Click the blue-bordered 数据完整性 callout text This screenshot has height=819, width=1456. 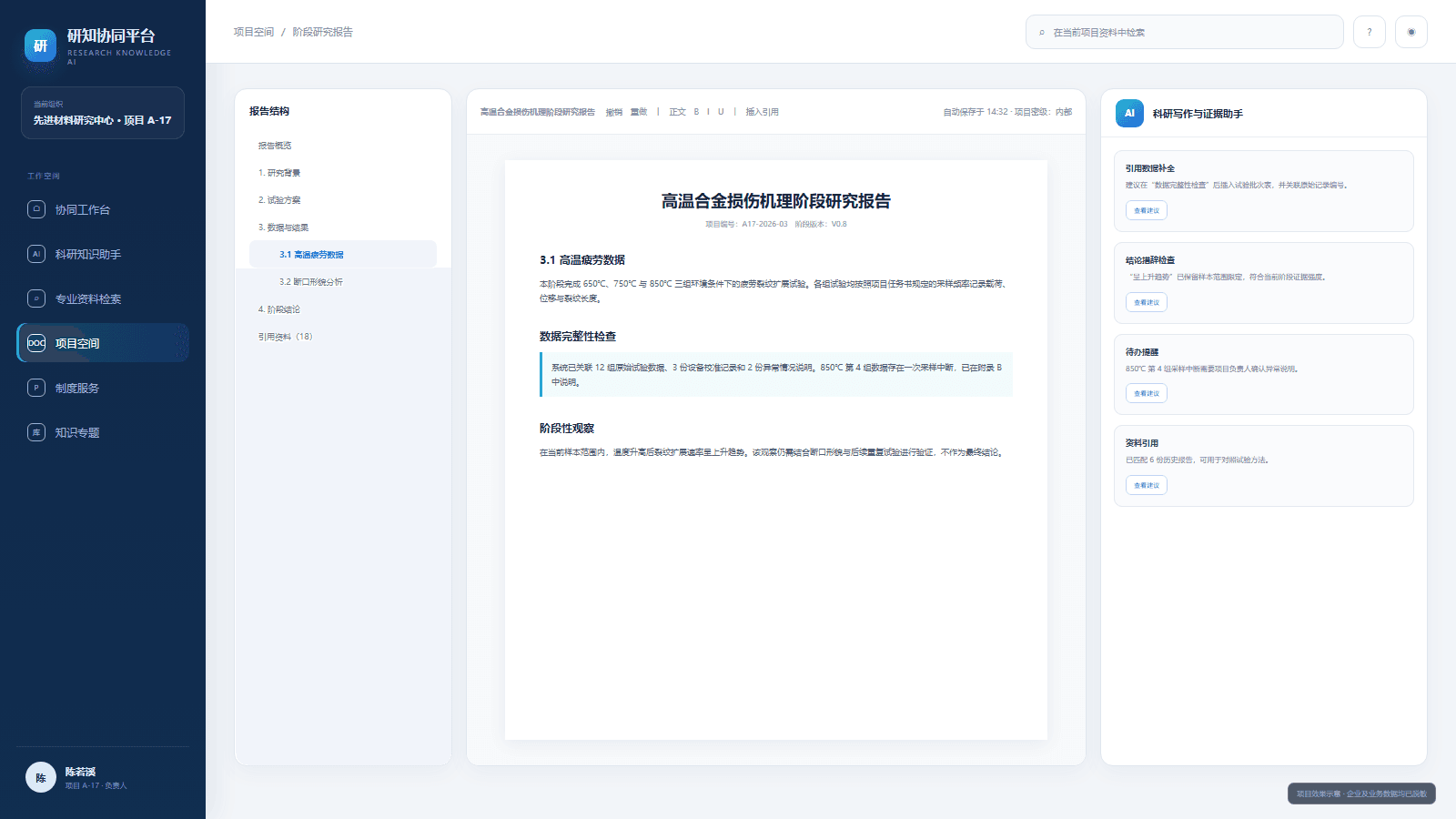776,375
